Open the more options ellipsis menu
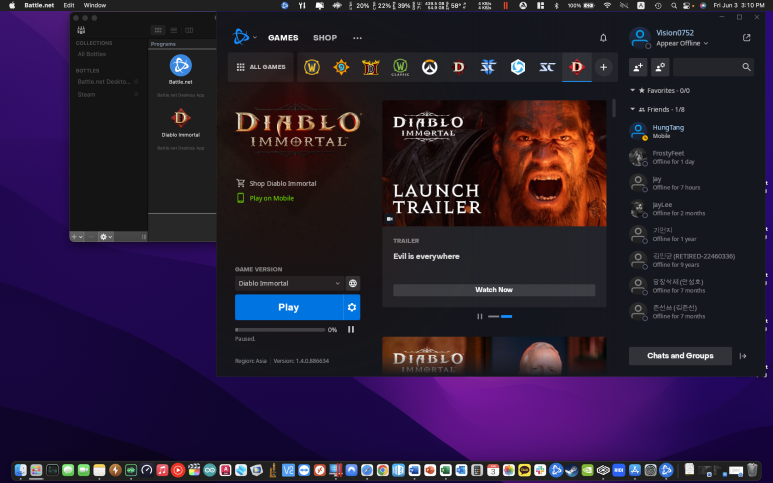 pos(357,38)
